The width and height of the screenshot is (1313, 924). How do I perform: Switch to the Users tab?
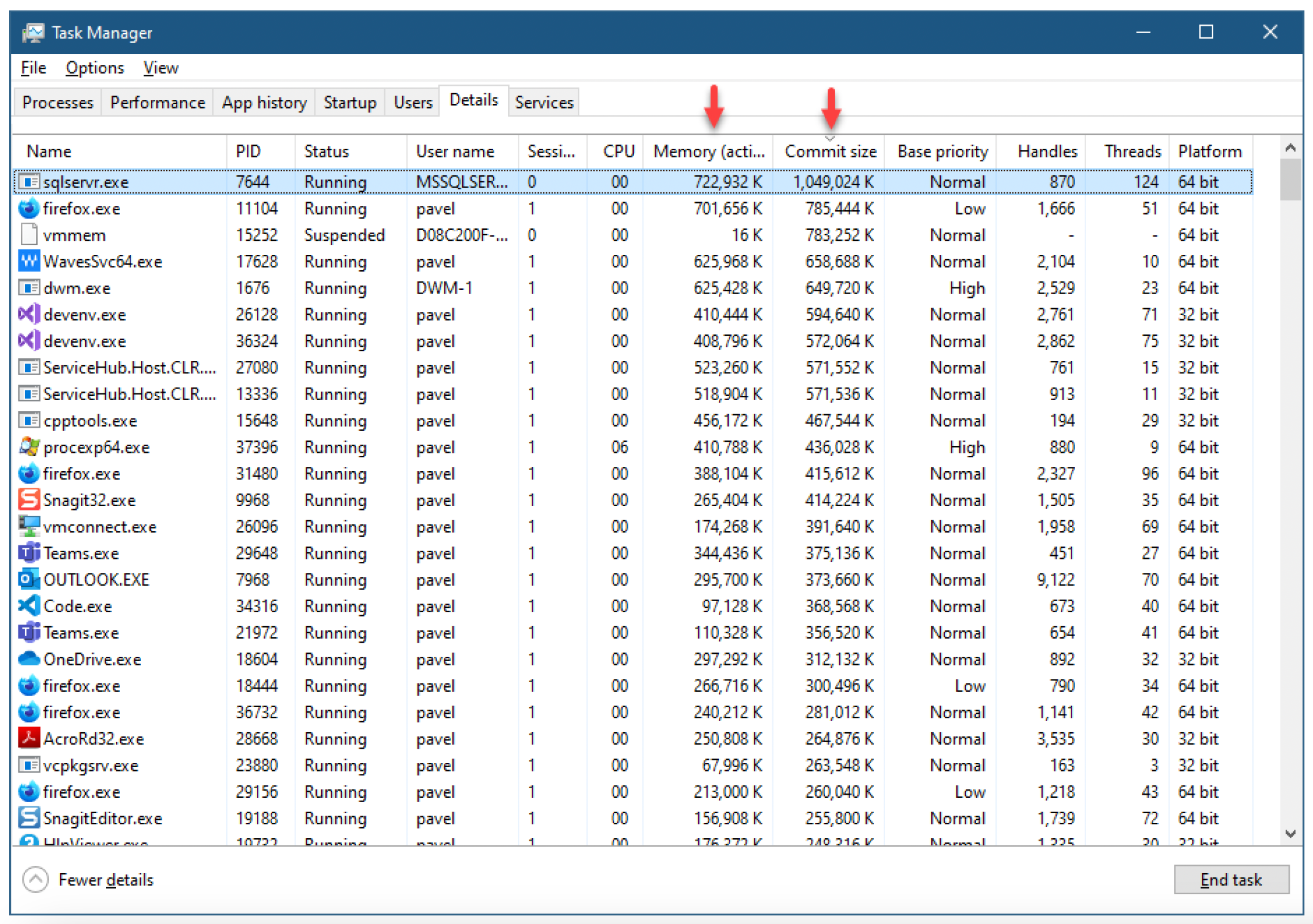tap(413, 102)
